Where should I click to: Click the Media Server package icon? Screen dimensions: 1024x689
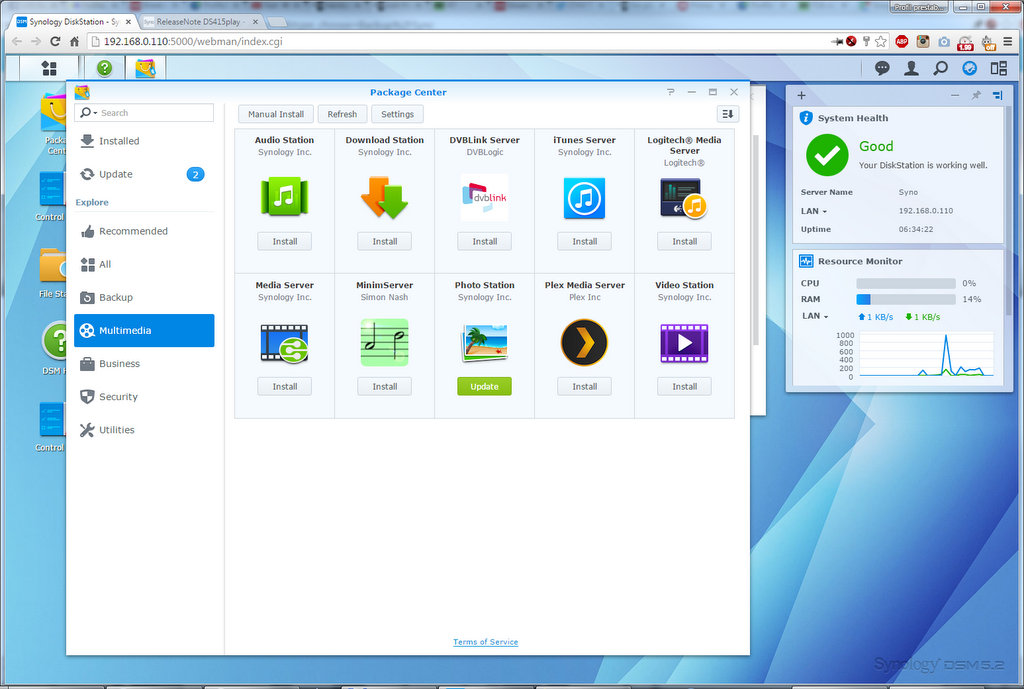pos(285,343)
